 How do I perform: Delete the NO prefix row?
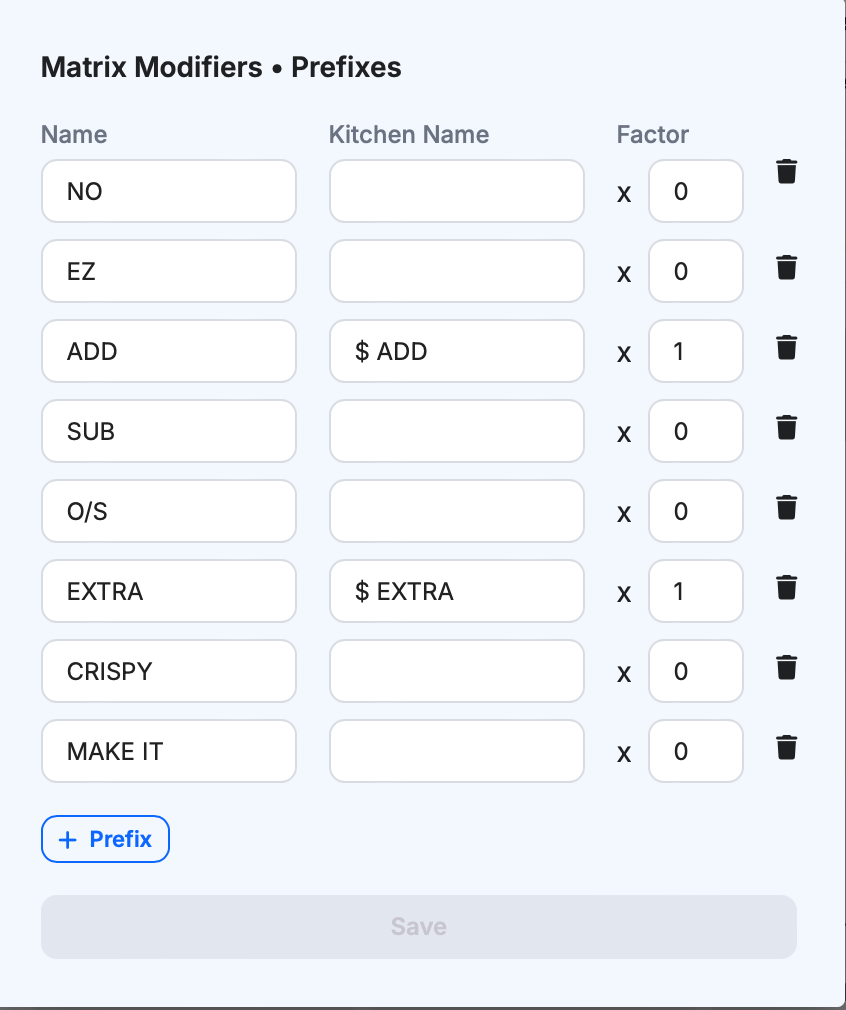(x=787, y=172)
